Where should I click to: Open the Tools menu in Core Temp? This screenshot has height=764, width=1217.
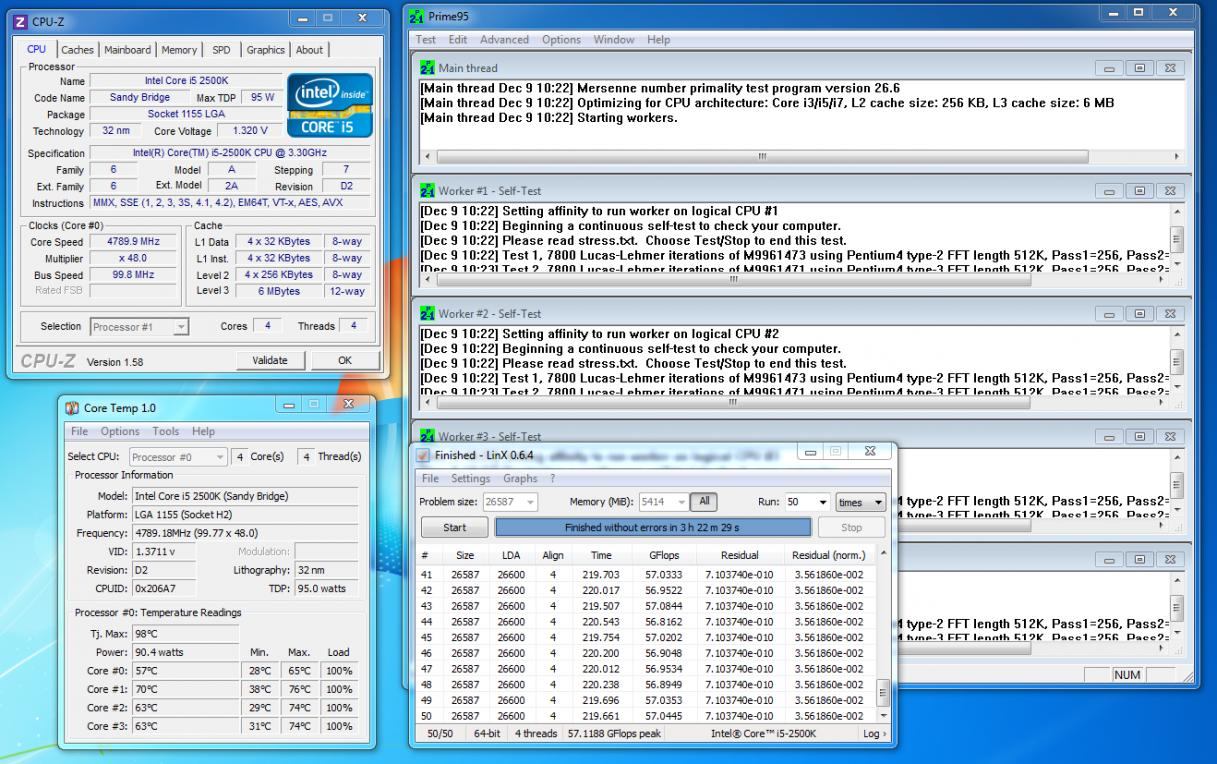click(x=167, y=431)
